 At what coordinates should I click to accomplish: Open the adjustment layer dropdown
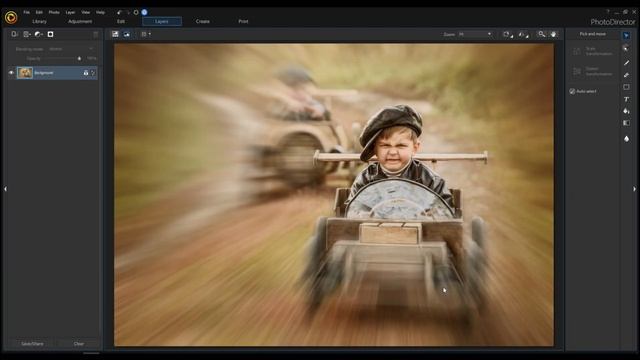39,34
